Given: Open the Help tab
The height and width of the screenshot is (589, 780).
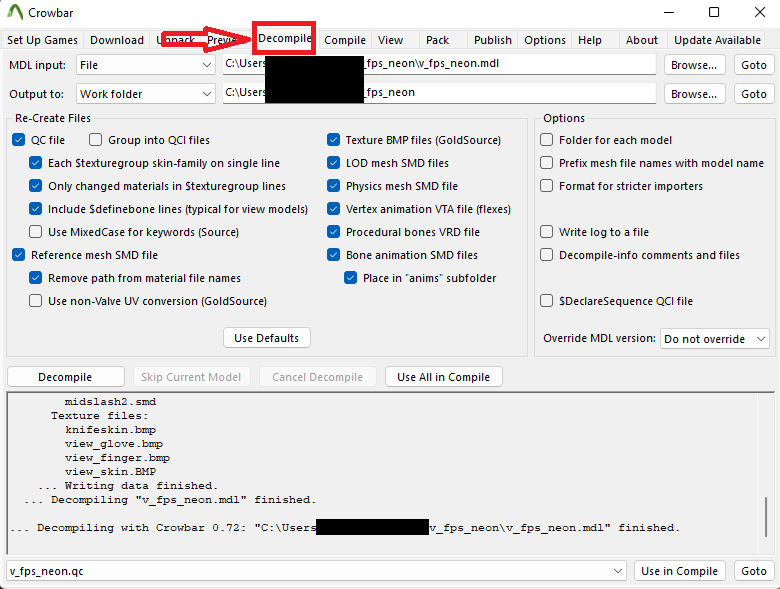Looking at the screenshot, I should pyautogui.click(x=590, y=40).
